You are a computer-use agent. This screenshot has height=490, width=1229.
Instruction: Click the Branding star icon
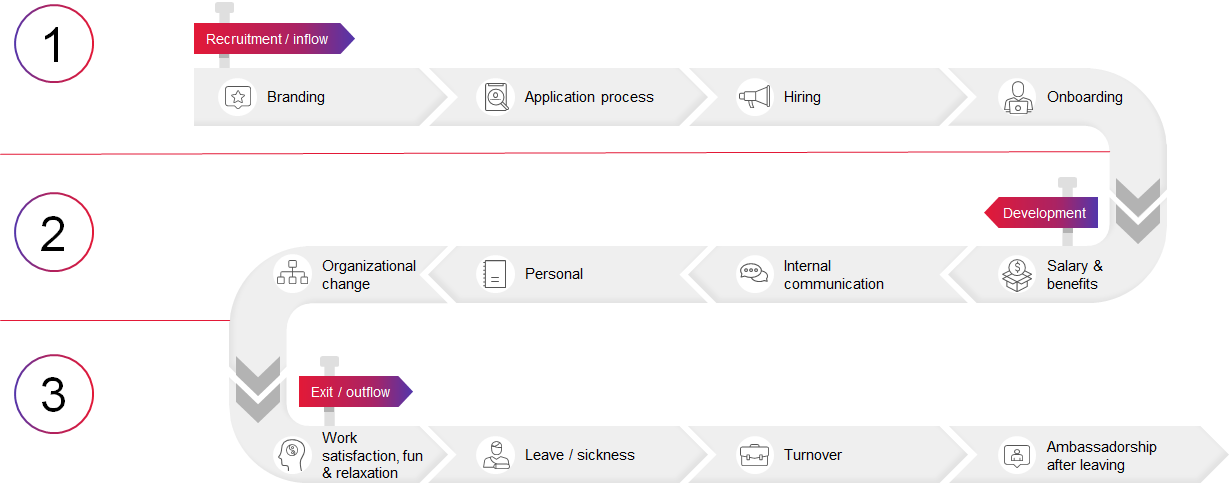tap(237, 97)
